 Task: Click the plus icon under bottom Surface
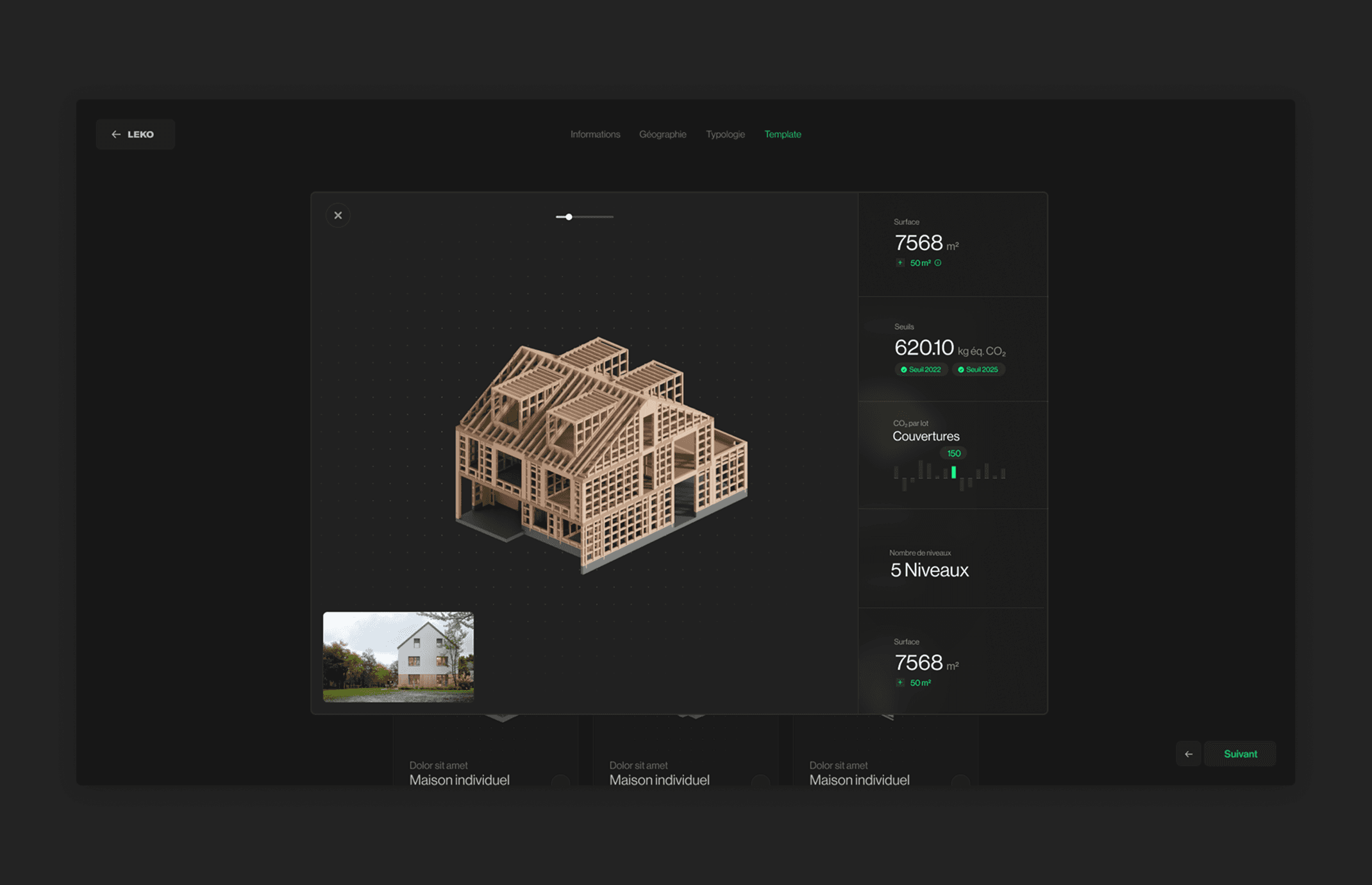(x=900, y=683)
